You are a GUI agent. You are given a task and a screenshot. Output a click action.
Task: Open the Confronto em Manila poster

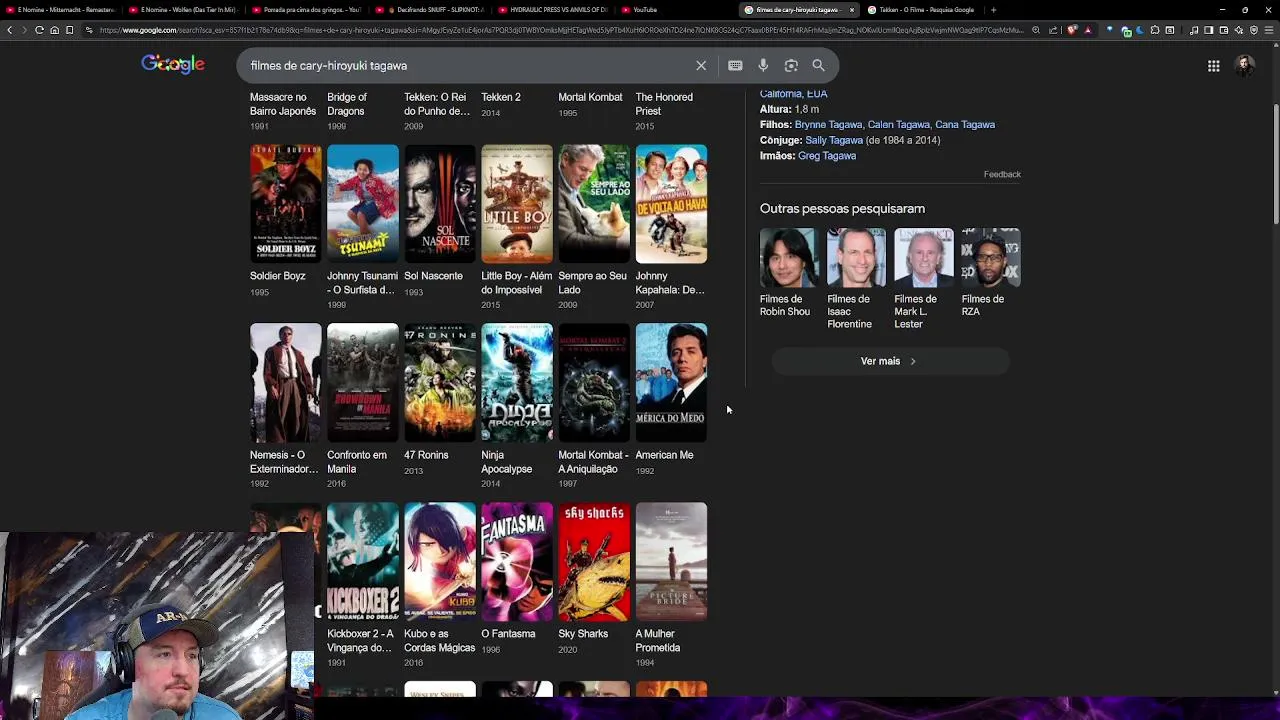click(363, 382)
